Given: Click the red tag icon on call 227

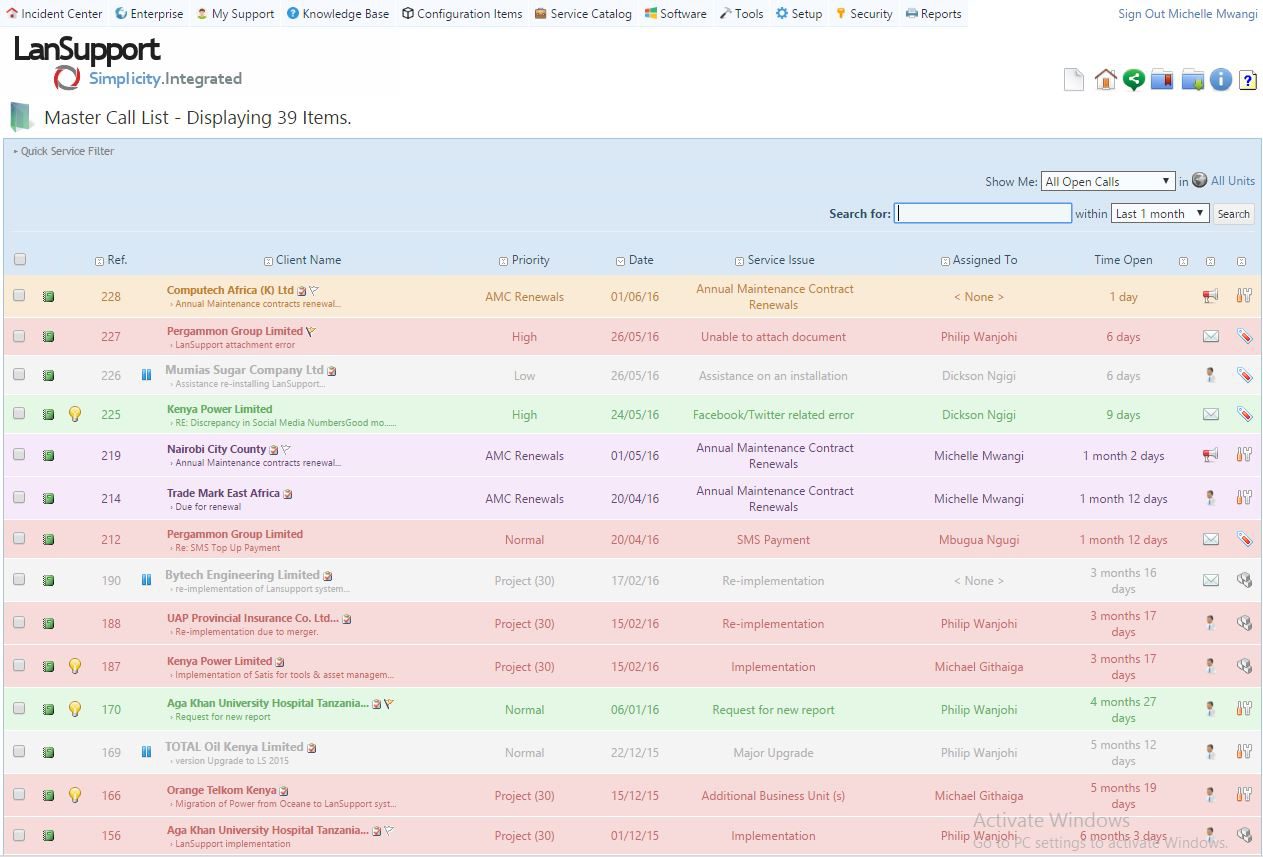Looking at the screenshot, I should (x=1244, y=337).
